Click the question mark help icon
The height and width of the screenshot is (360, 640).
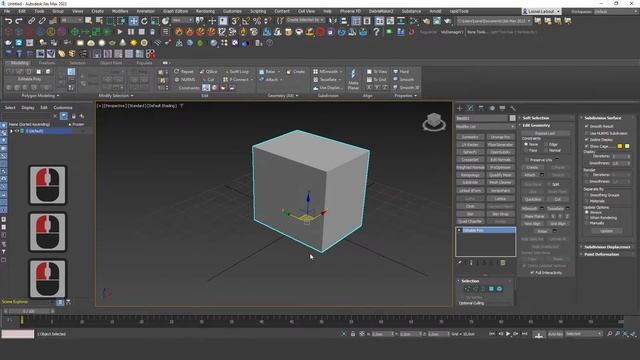coord(376,32)
